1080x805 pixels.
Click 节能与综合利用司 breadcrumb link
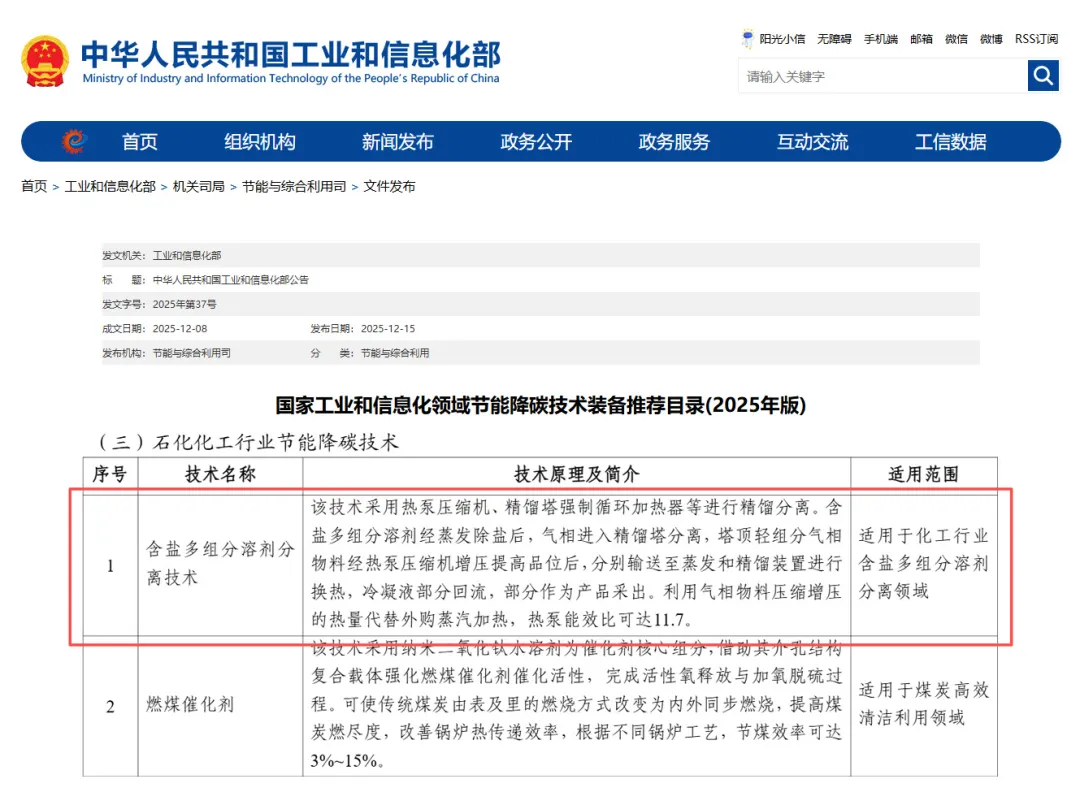coord(294,187)
